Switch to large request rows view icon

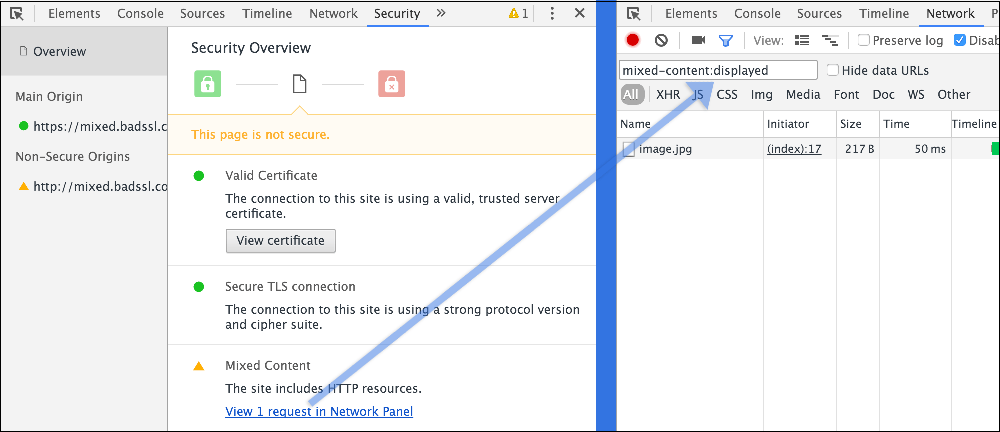[x=802, y=40]
